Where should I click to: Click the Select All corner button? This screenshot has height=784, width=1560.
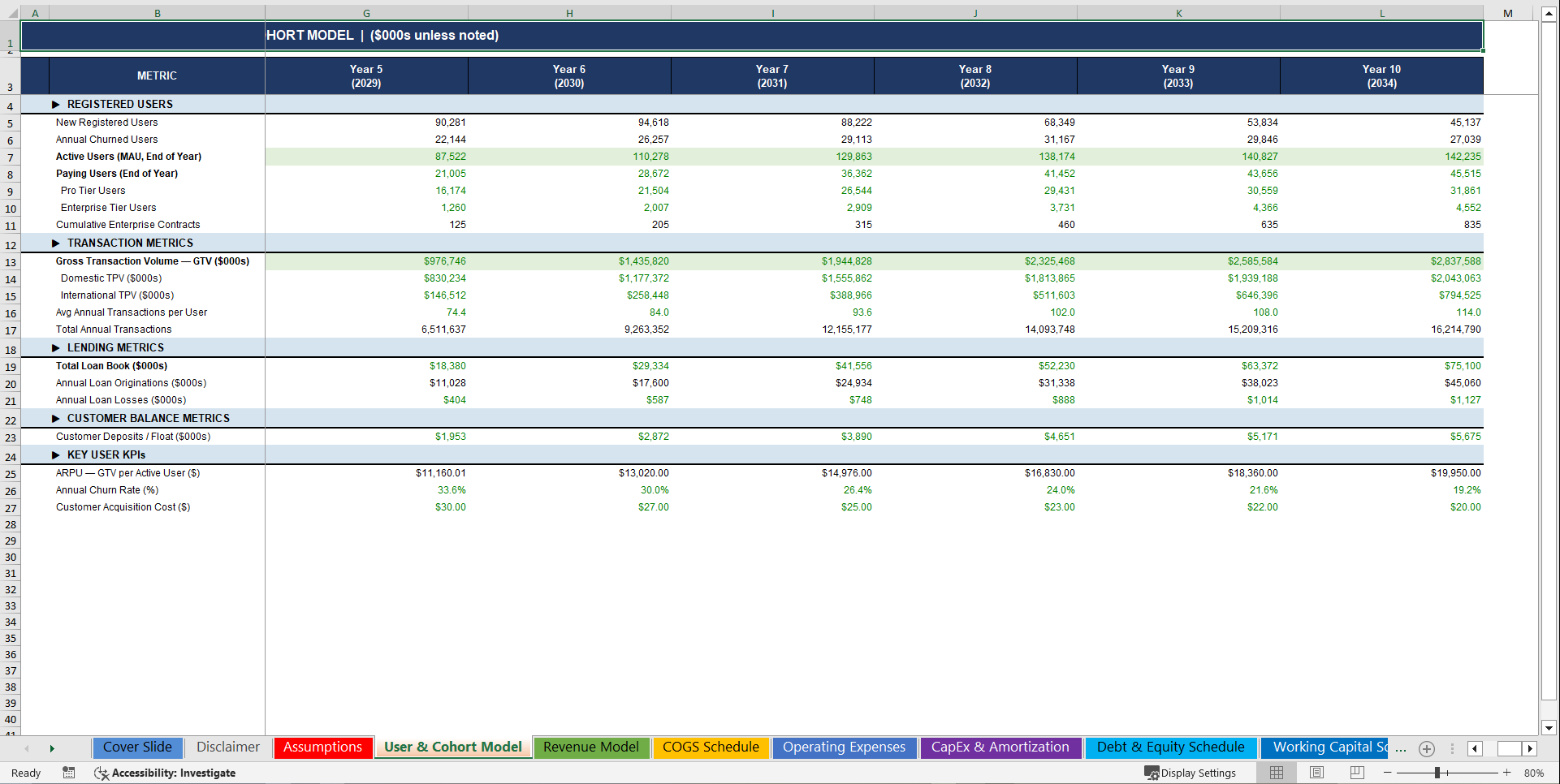coord(11,13)
